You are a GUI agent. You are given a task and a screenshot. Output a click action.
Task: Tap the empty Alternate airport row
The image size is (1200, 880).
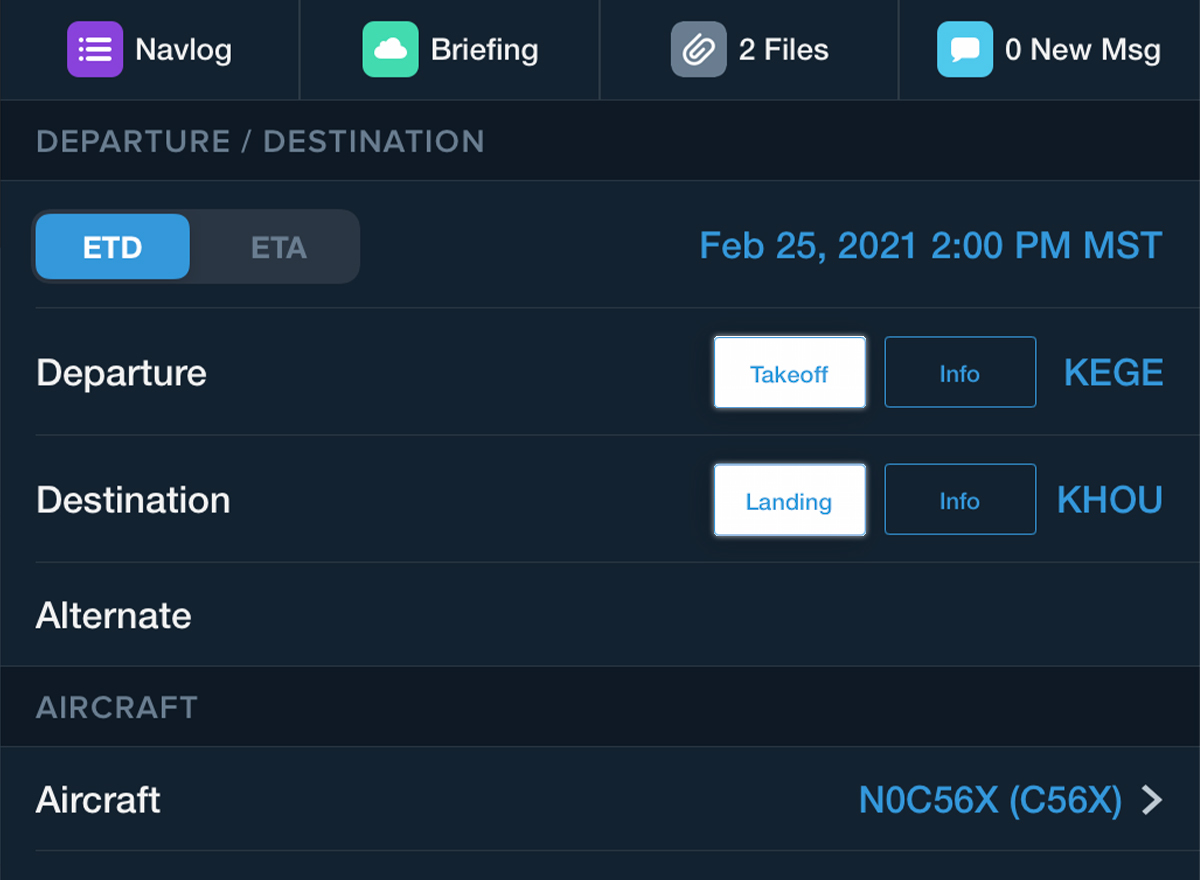600,615
